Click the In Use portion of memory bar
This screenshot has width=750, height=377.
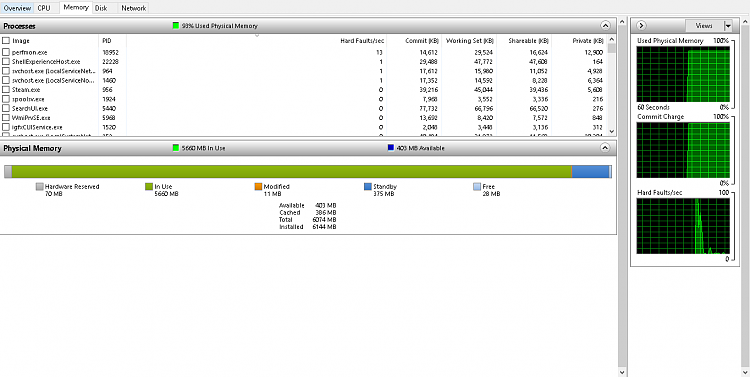(291, 171)
